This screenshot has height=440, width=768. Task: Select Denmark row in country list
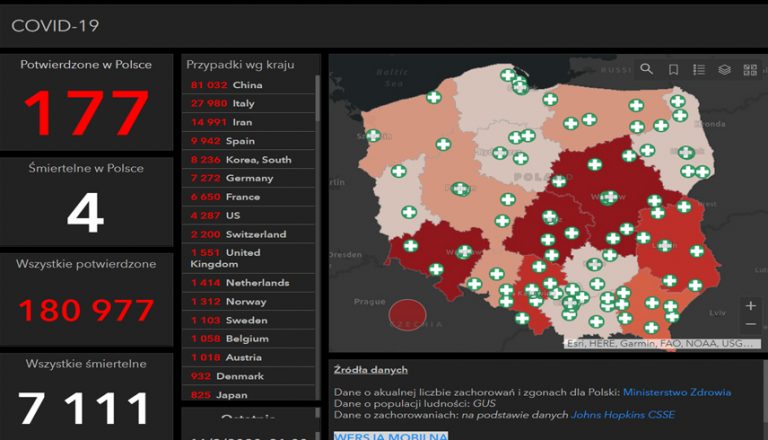249,376
